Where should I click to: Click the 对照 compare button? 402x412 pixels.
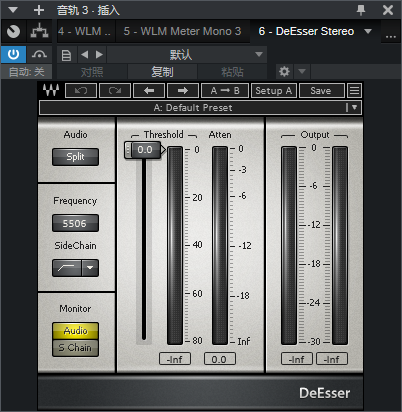click(x=92, y=72)
